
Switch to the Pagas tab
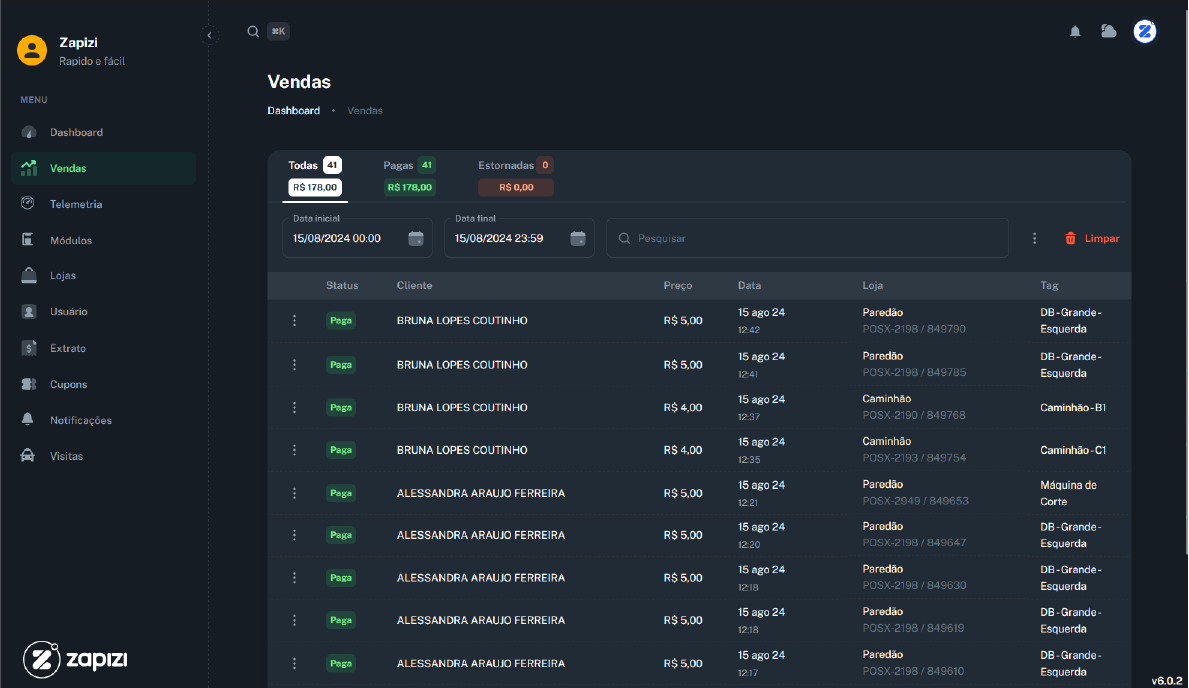pyautogui.click(x=409, y=177)
